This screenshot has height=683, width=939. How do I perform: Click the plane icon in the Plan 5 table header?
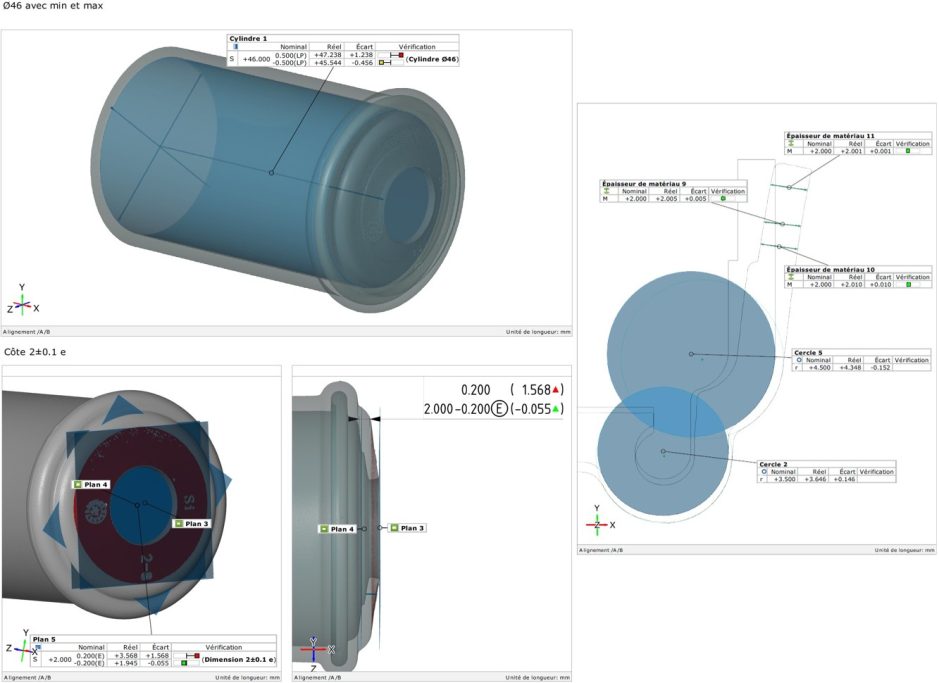(38, 646)
